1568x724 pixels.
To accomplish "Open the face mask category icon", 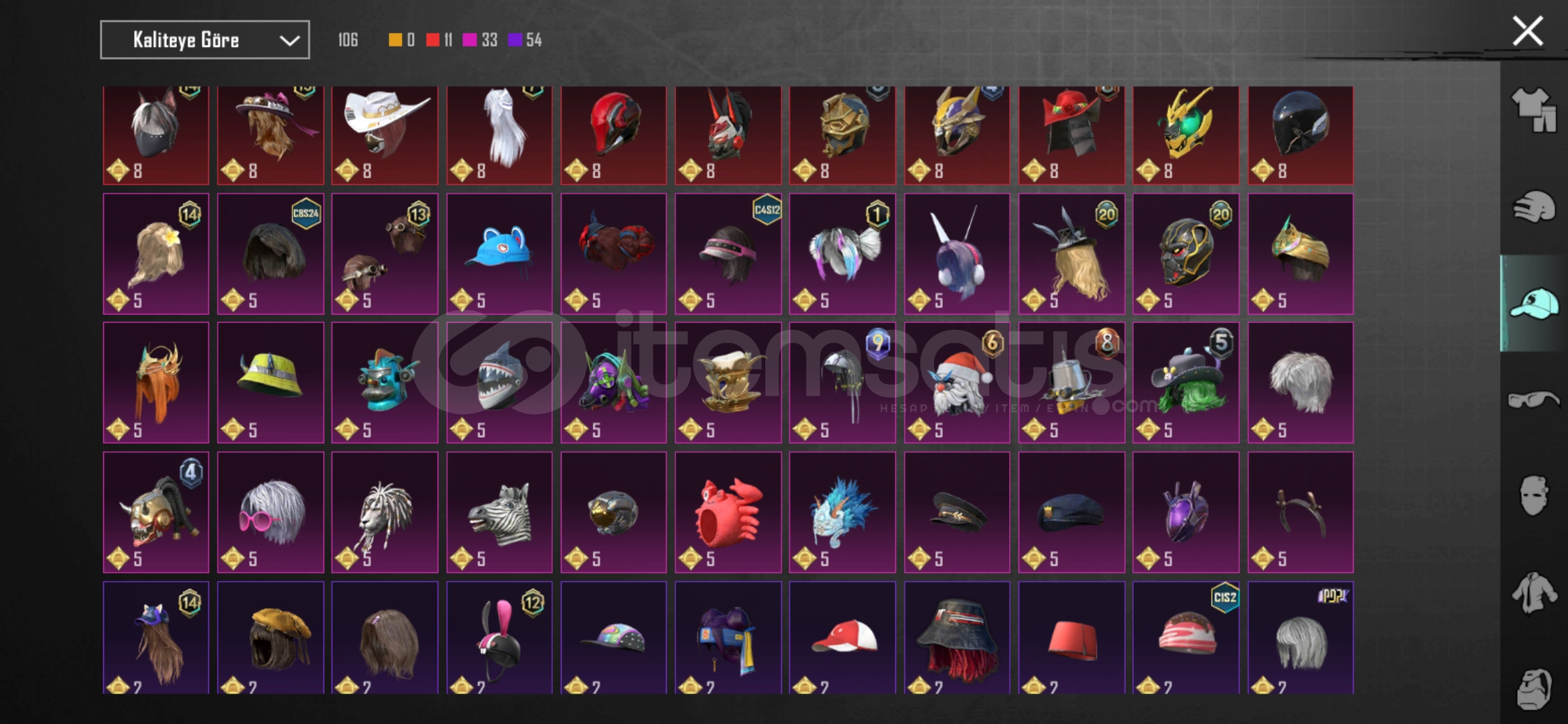I will tap(1533, 496).
